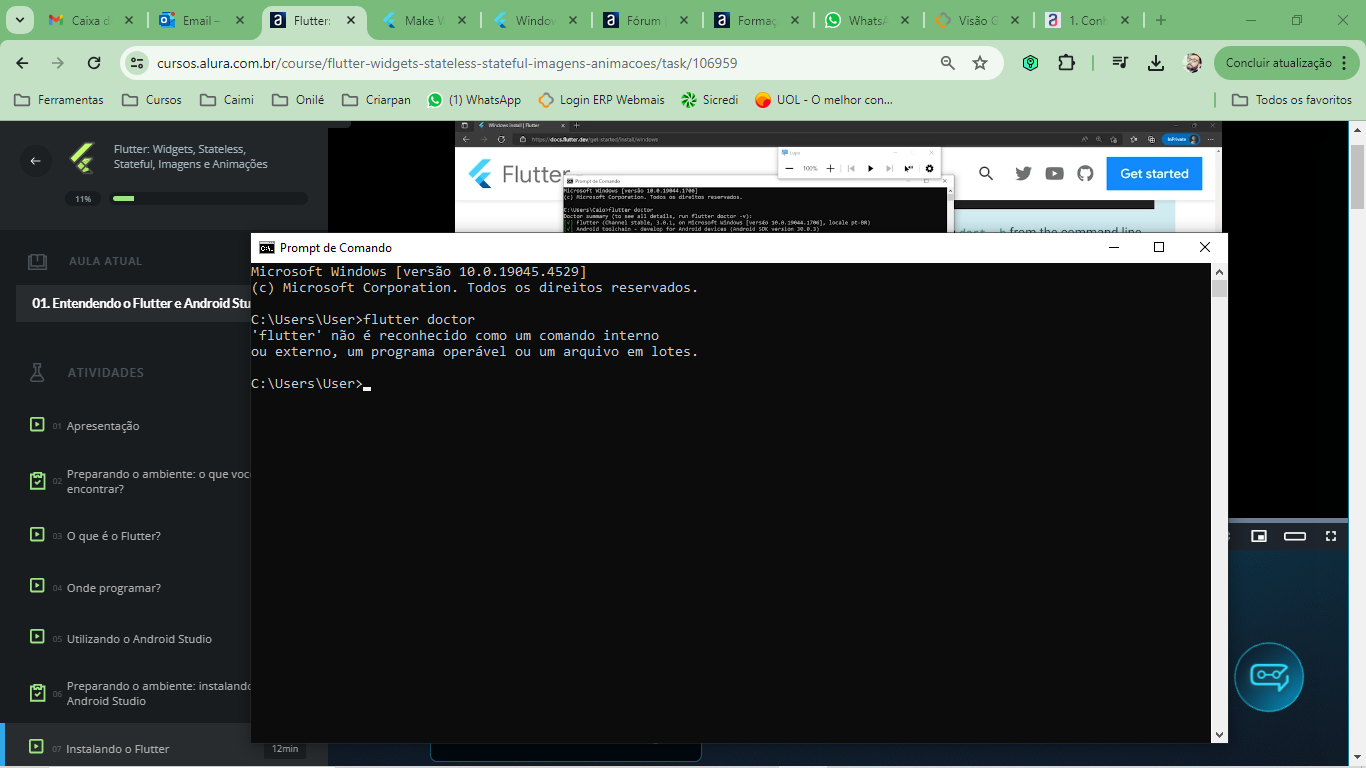Open the Caimi bookmark folder
This screenshot has width=1366, height=768.
227,100
